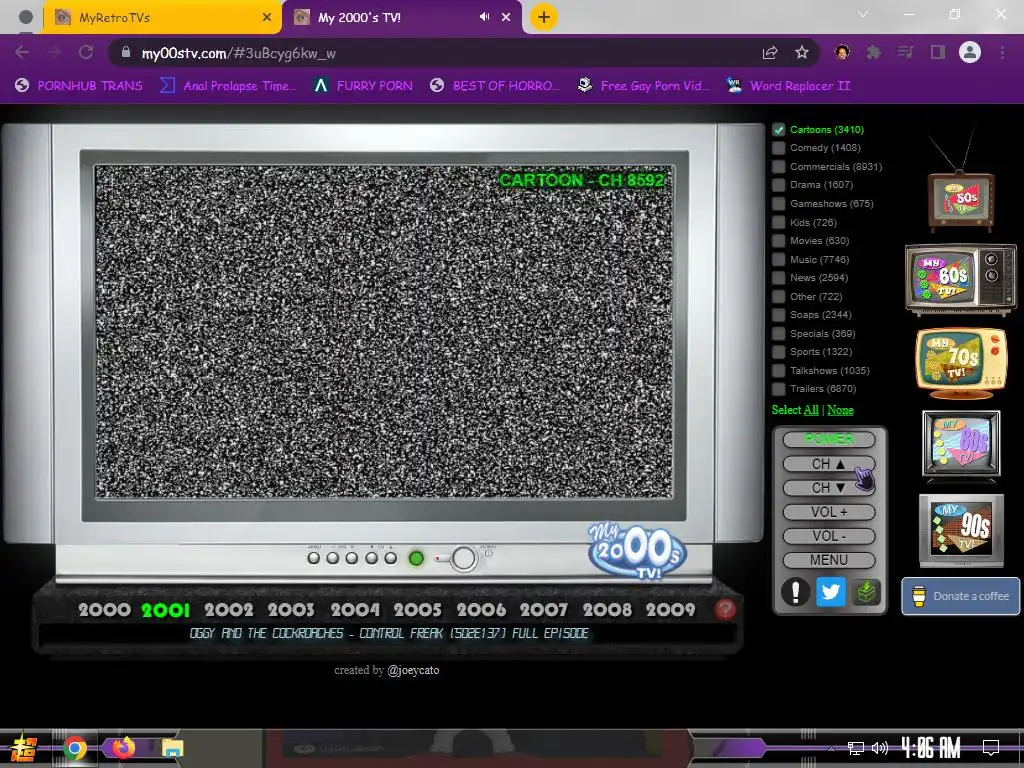The height and width of the screenshot is (768, 1024).
Task: Open the Chrome three-dot menu
Action: 1002,53
